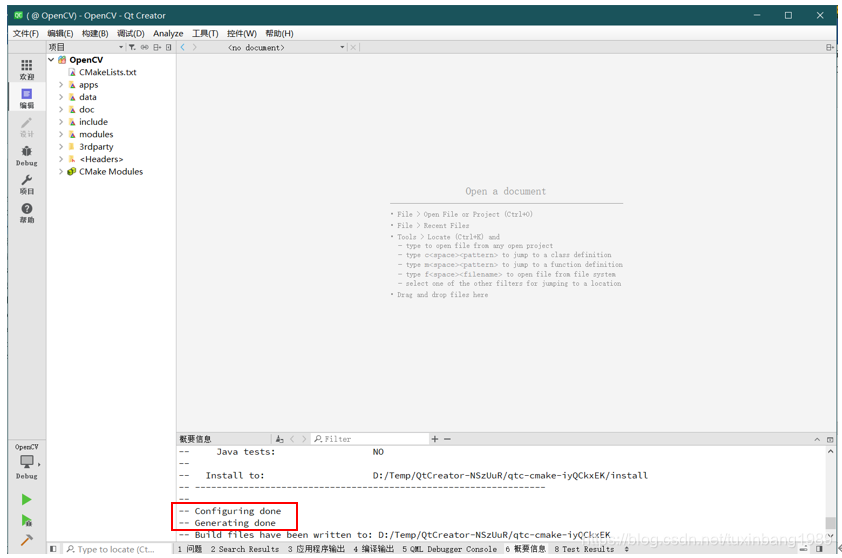Click the previous item arrow in 概要信息 pane
The image size is (842, 558).
[292, 439]
